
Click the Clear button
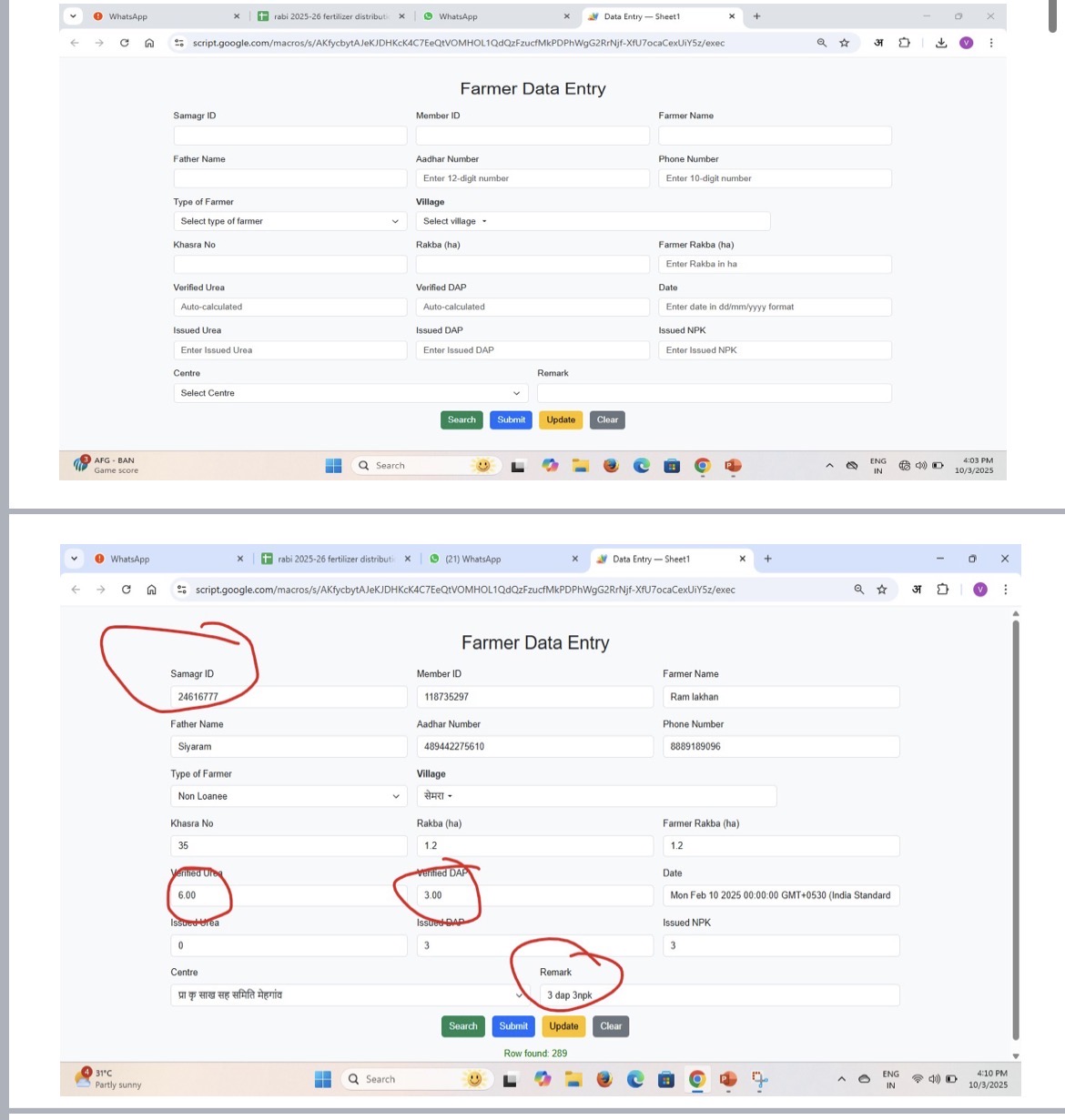click(607, 419)
